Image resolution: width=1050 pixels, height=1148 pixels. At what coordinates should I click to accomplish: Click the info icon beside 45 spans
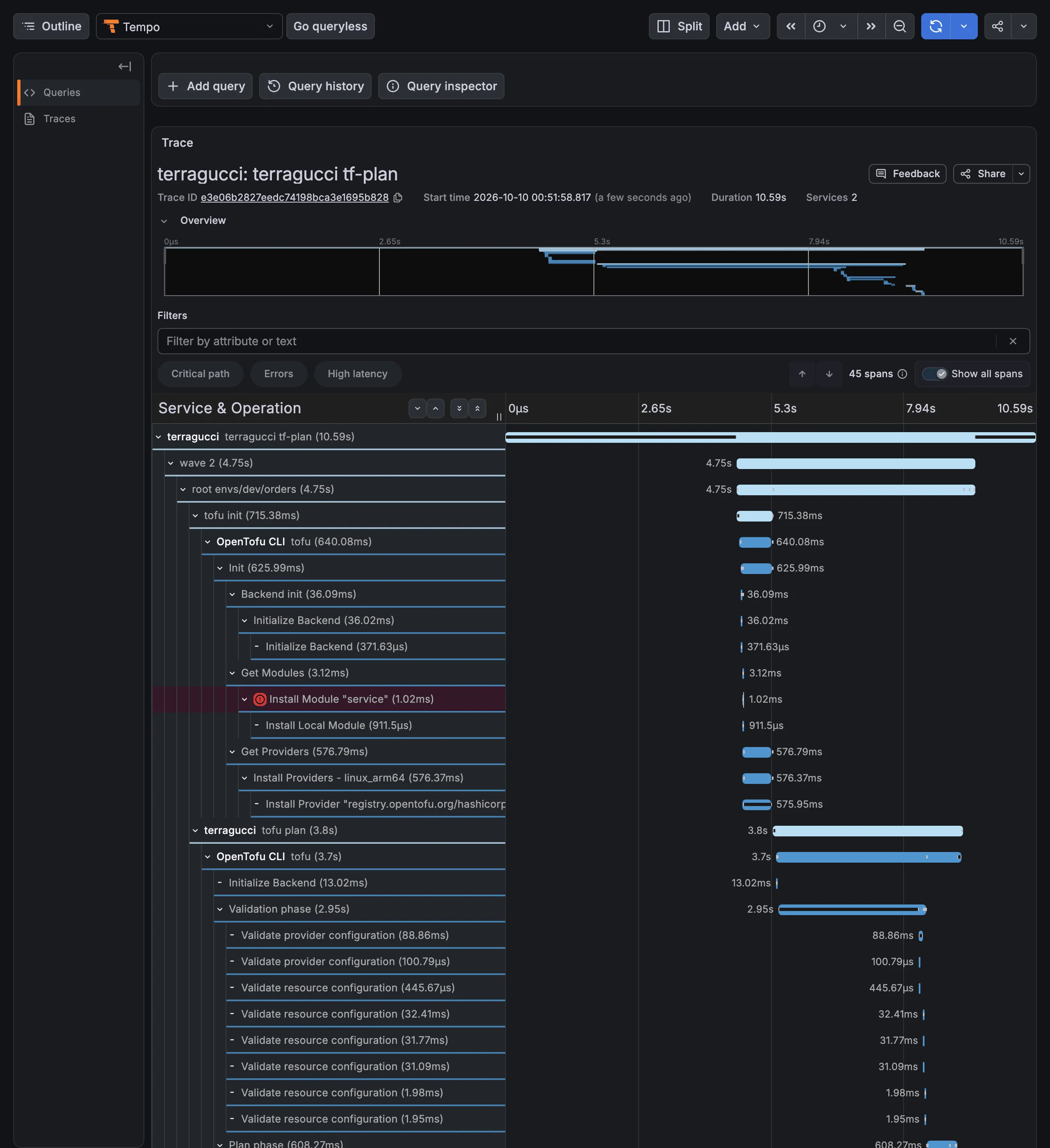(902, 374)
